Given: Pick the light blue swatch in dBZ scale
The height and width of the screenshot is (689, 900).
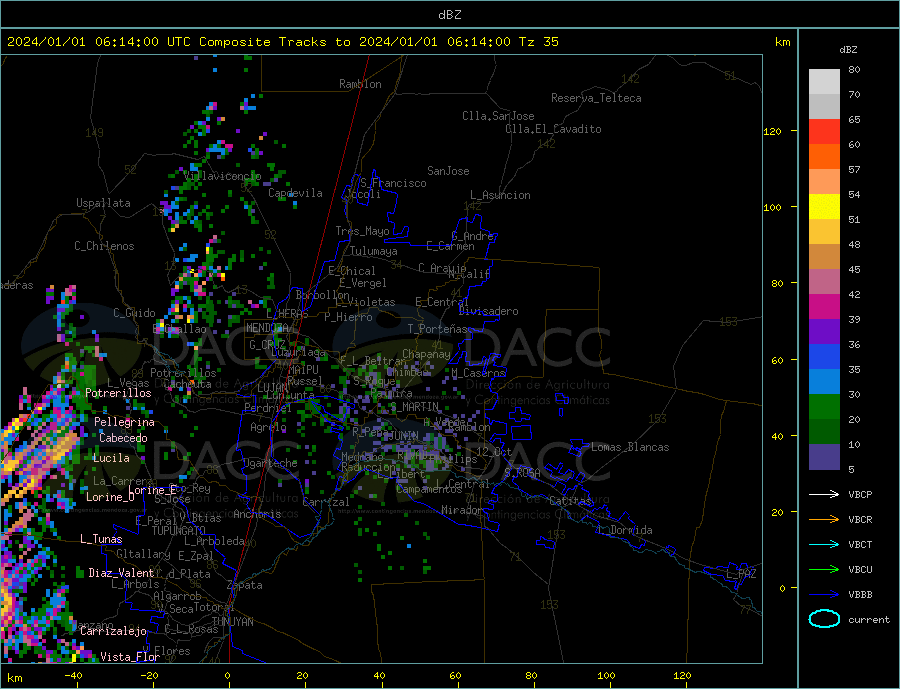Looking at the screenshot, I should 824,382.
